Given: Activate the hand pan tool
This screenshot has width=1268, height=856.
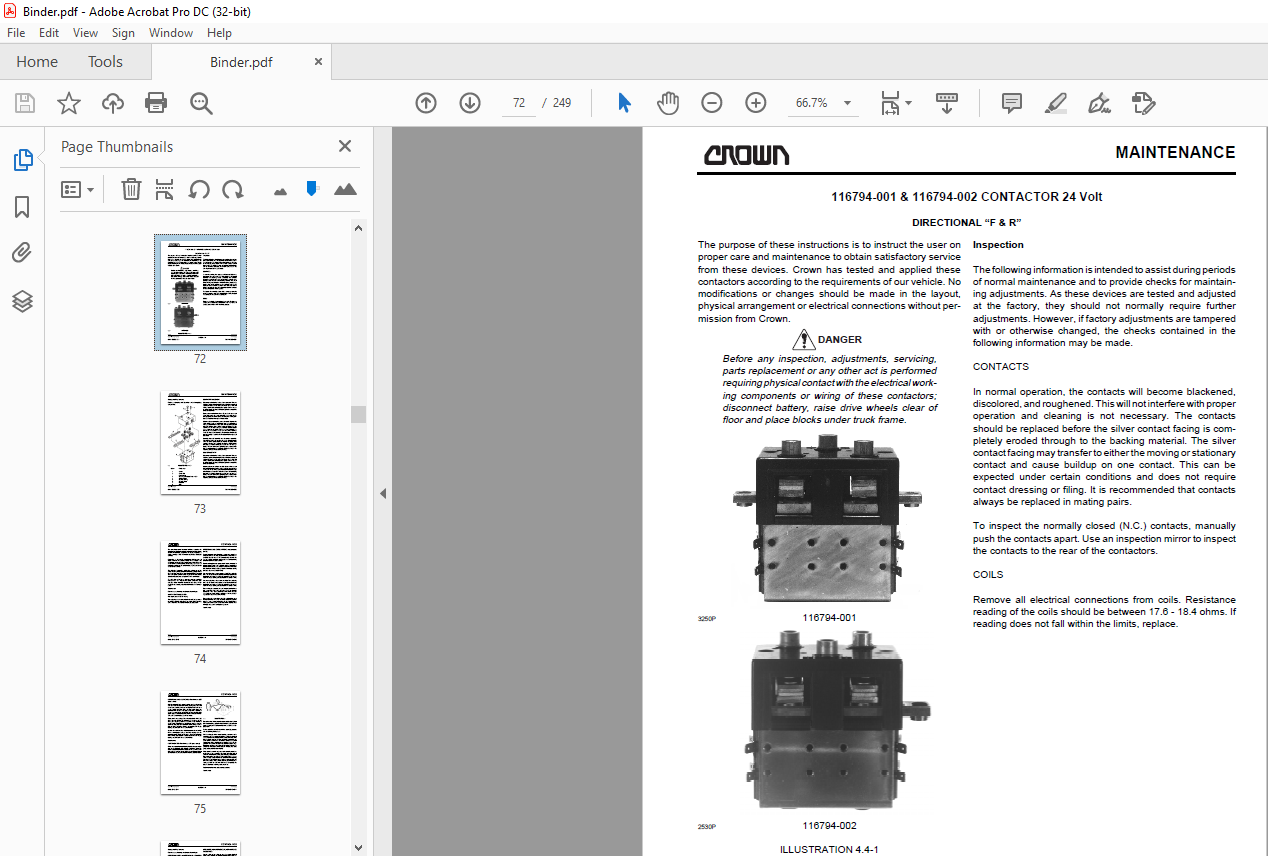Looking at the screenshot, I should [x=668, y=103].
